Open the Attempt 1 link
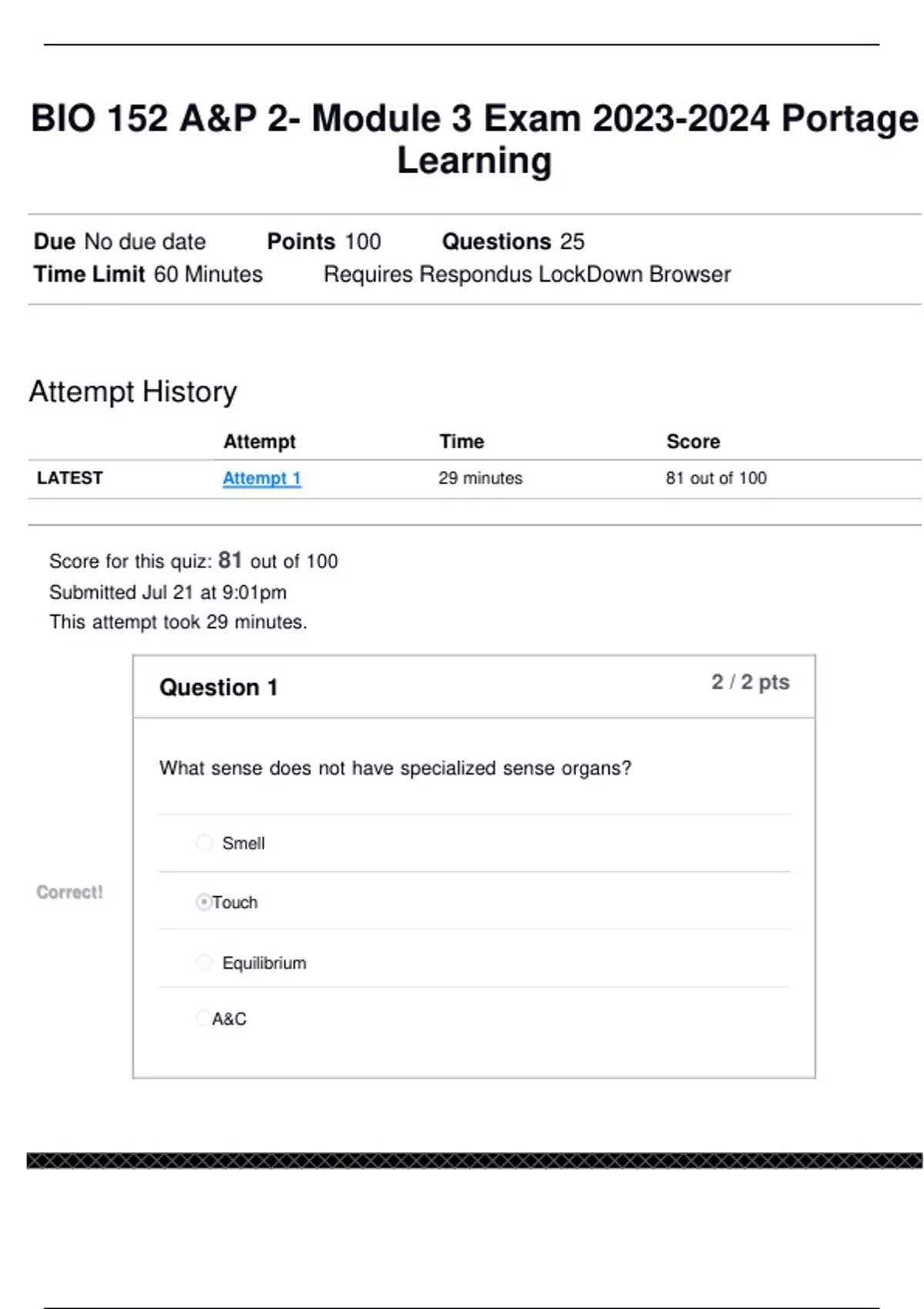This screenshot has width=924, height=1309. click(262, 478)
